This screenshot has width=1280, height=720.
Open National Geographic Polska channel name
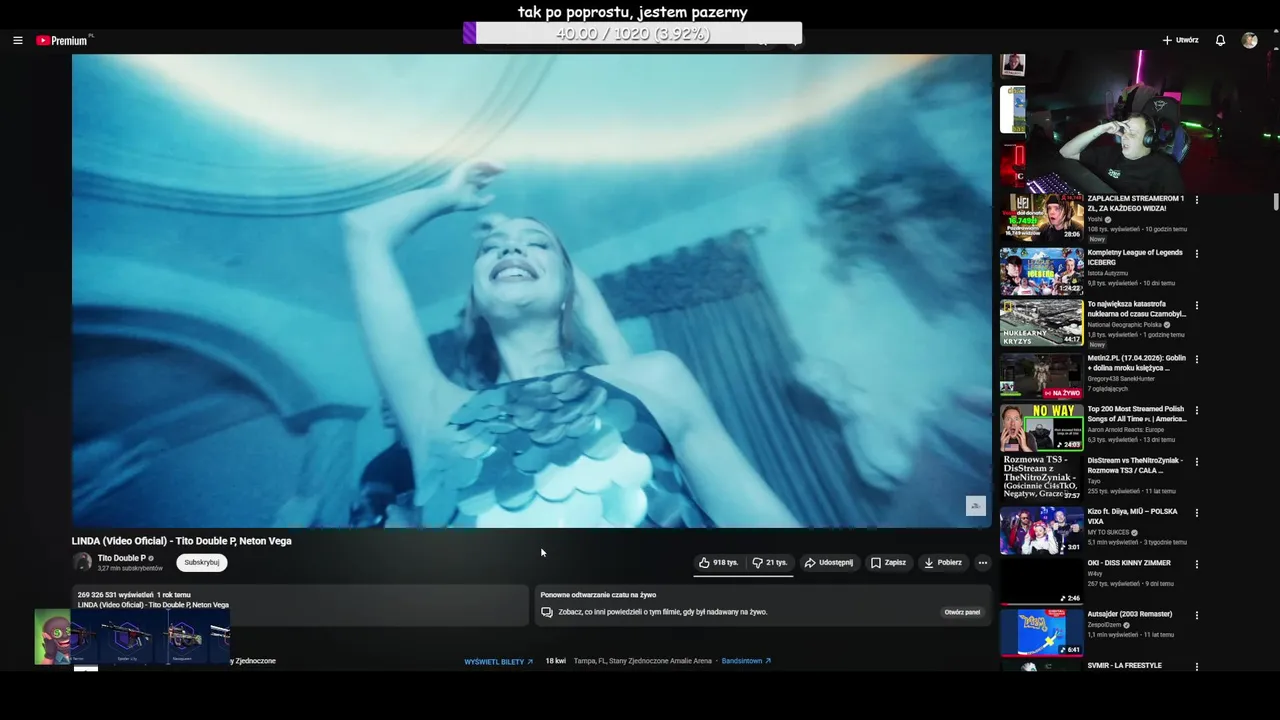tap(1125, 324)
